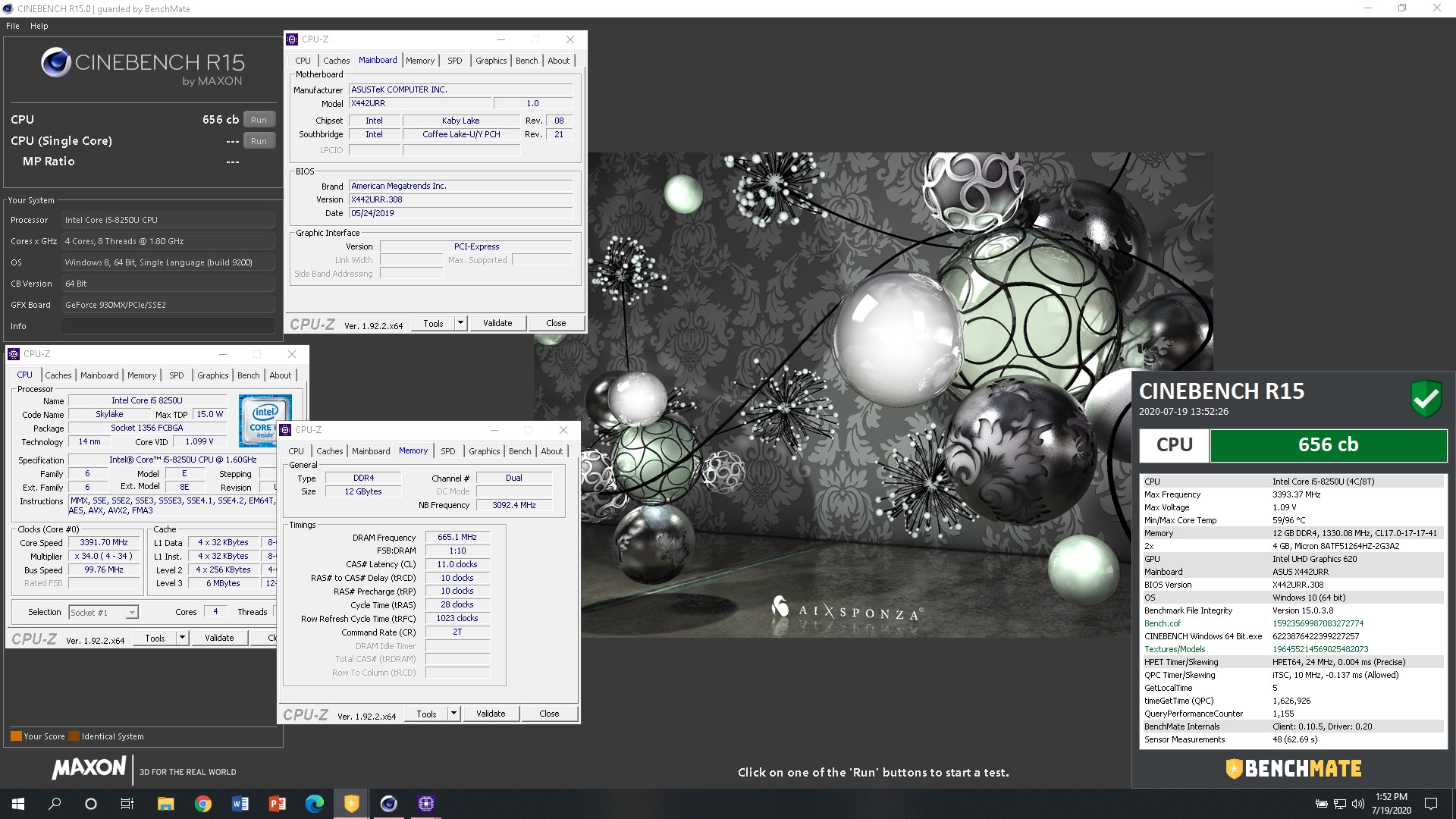Click the DRAM Frequency 665.1 MHz value
This screenshot has width=1456, height=819.
(x=457, y=537)
